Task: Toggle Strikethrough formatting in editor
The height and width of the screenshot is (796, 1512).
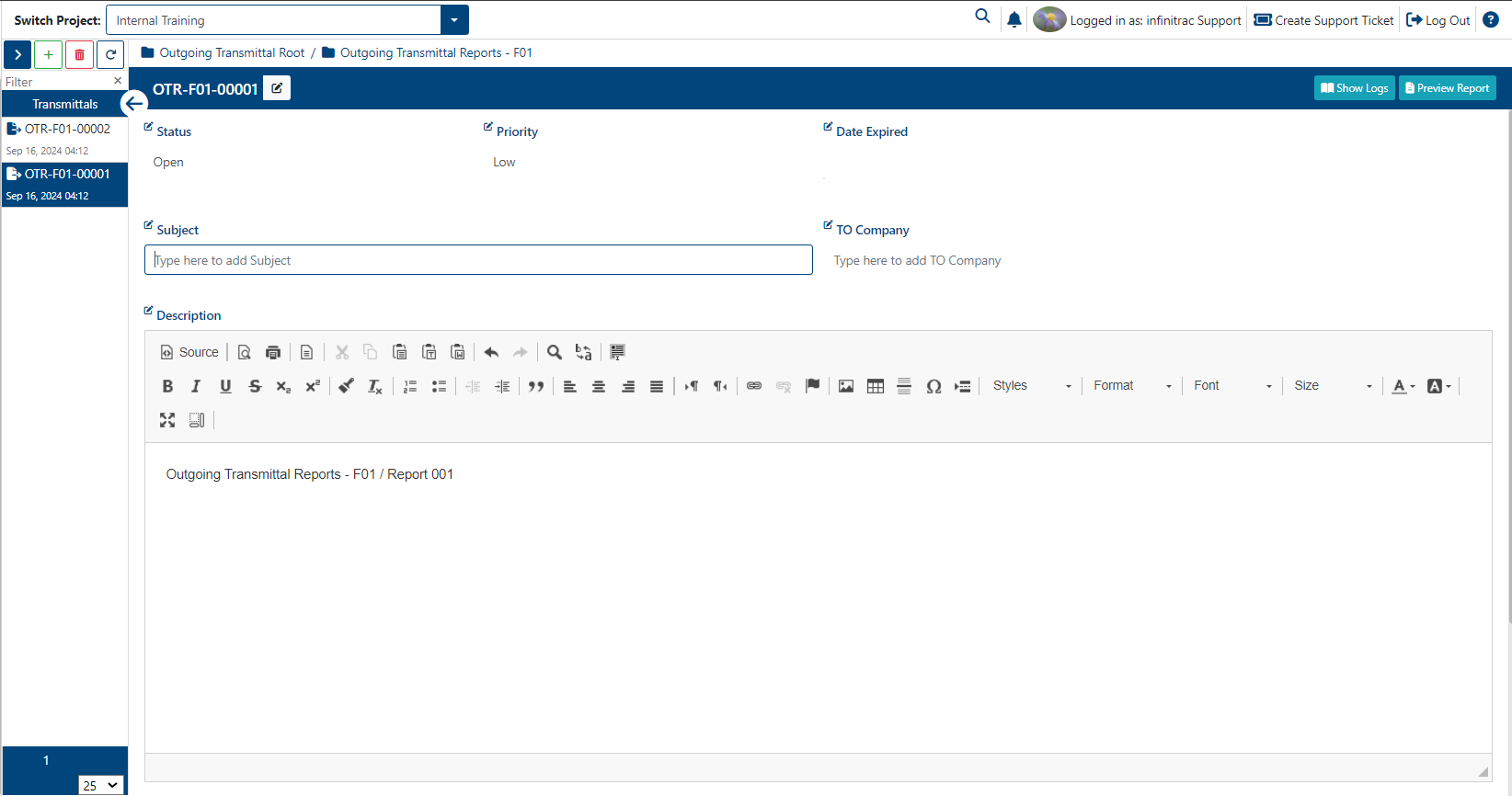Action: click(255, 386)
